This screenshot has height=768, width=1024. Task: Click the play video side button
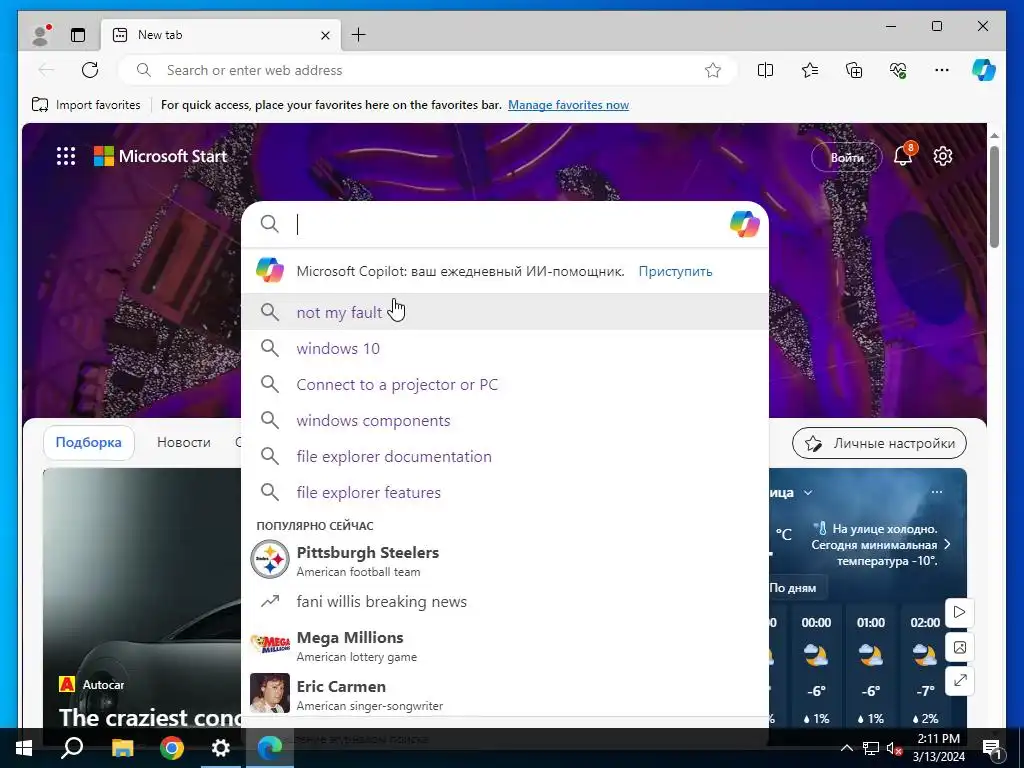959,612
